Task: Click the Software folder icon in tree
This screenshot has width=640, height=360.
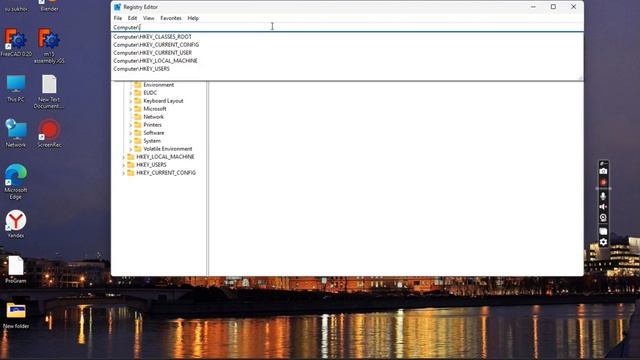Action: [x=138, y=133]
